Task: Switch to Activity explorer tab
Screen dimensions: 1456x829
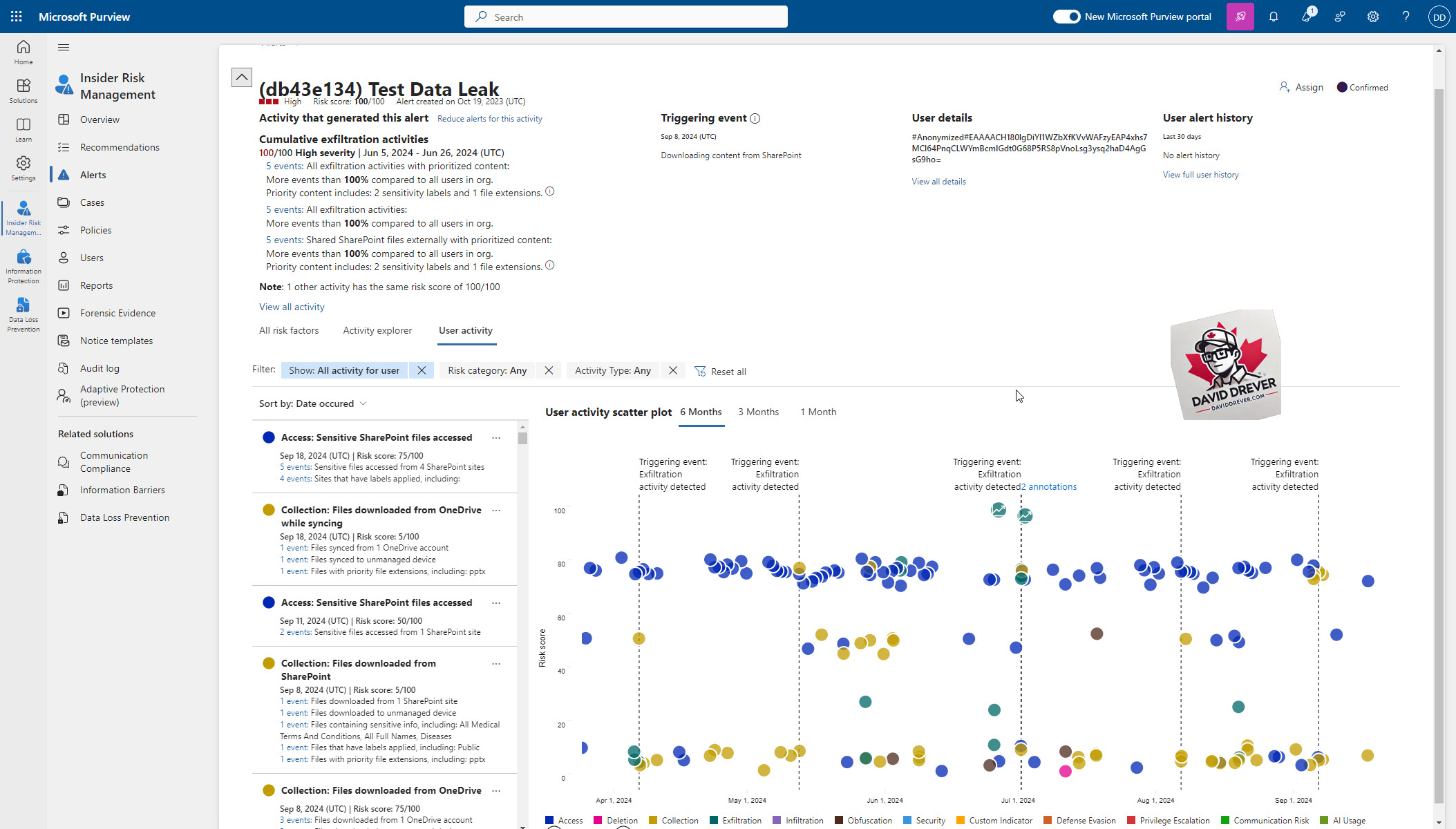Action: click(x=377, y=330)
